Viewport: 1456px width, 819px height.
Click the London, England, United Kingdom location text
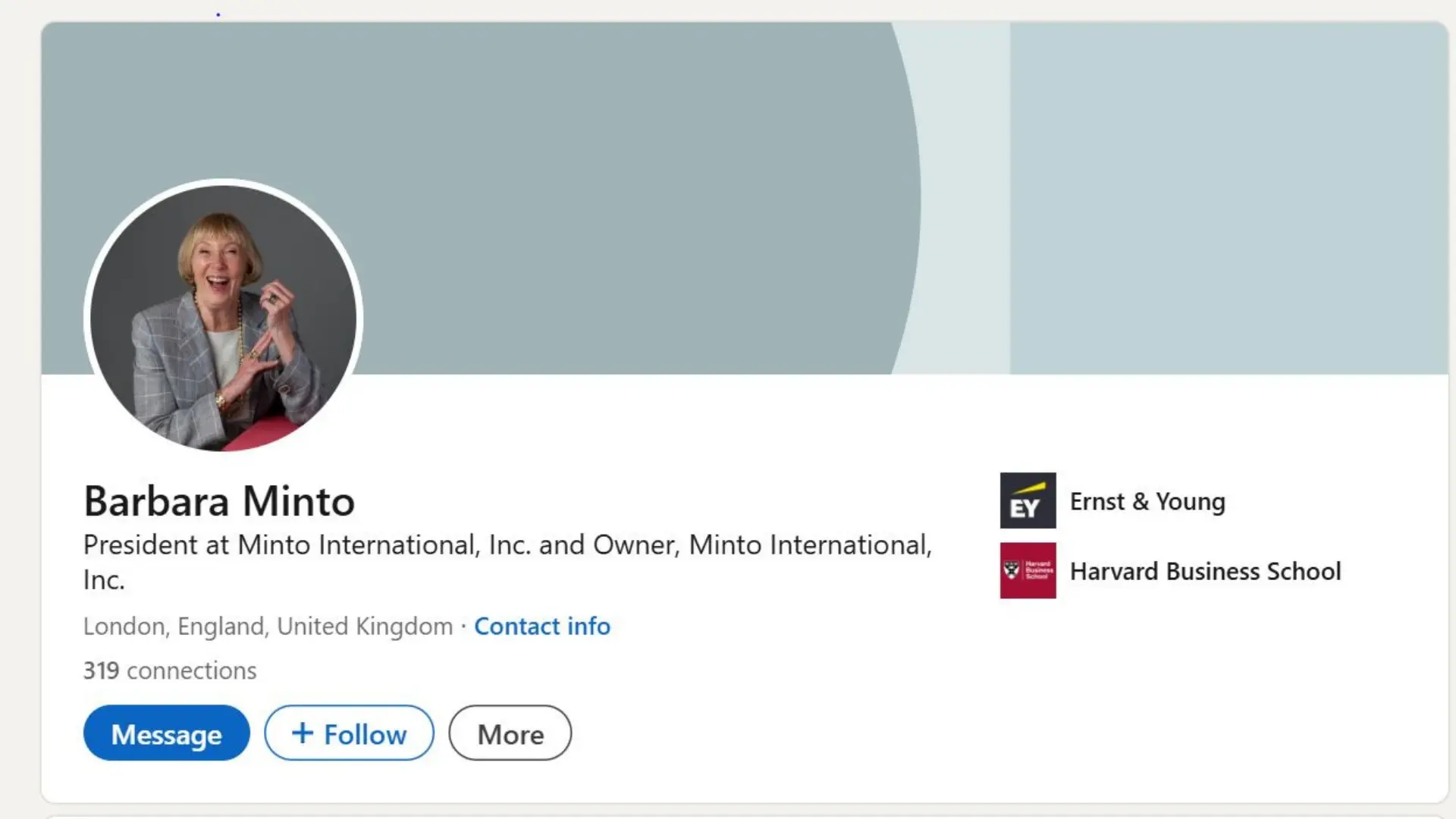pos(268,626)
